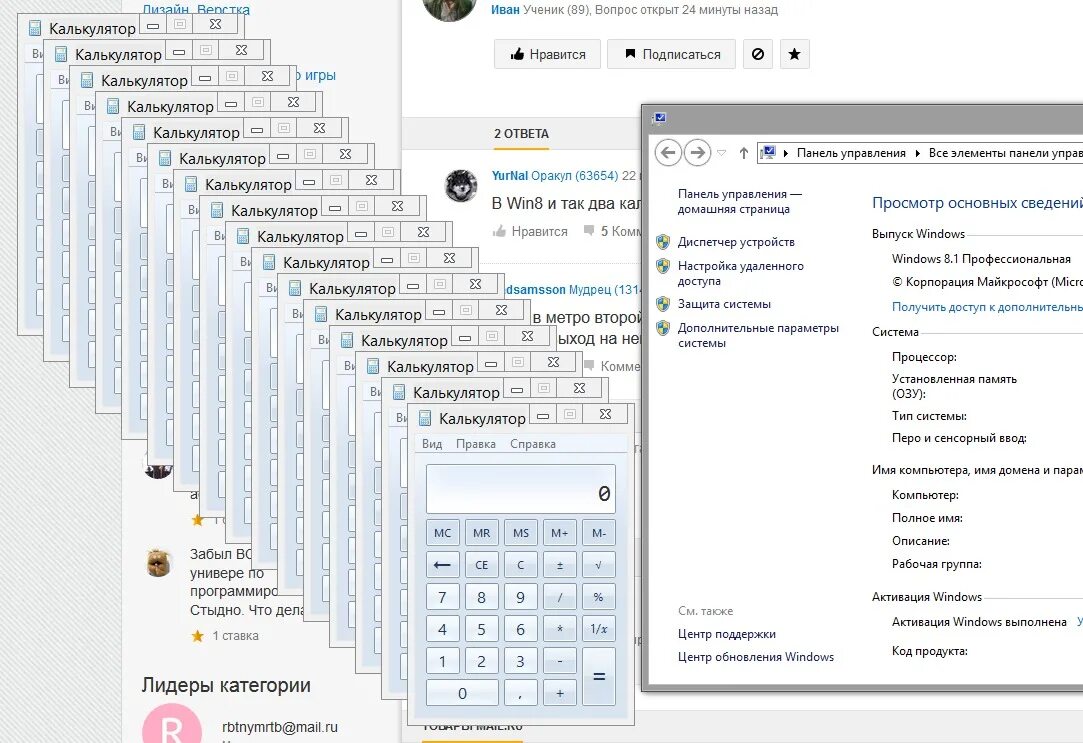
Task: Click digit 4 on calculator
Action: pyautogui.click(x=442, y=629)
